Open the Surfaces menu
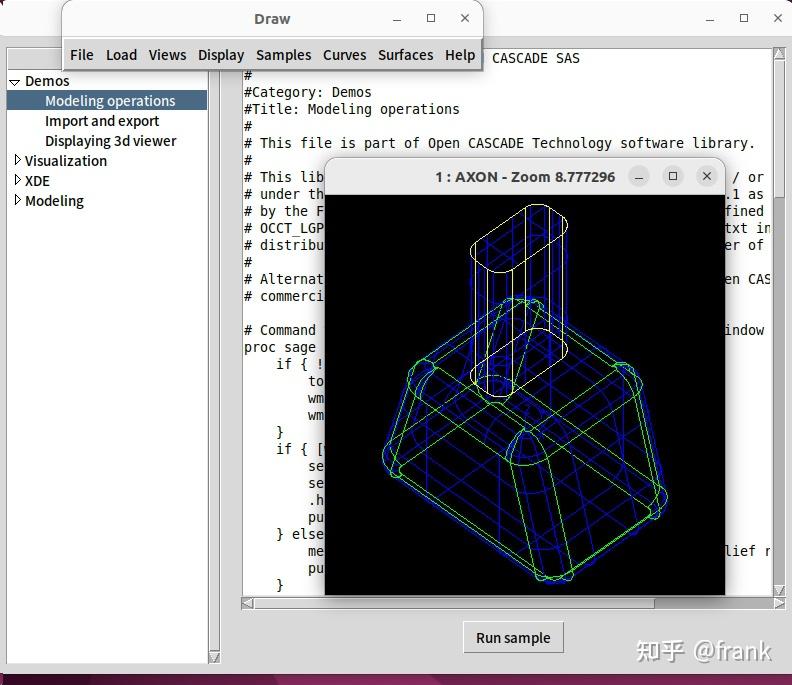Image resolution: width=792 pixels, height=685 pixels. click(x=405, y=55)
